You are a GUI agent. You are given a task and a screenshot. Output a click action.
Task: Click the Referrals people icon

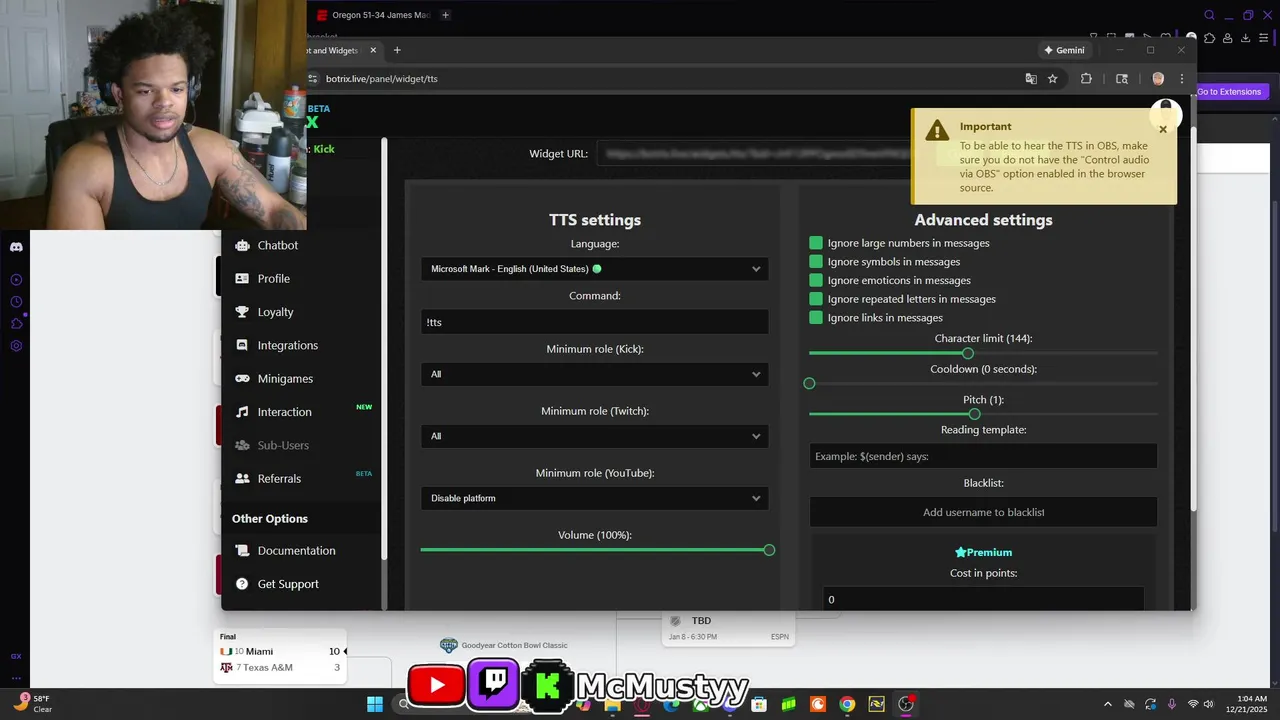[242, 478]
